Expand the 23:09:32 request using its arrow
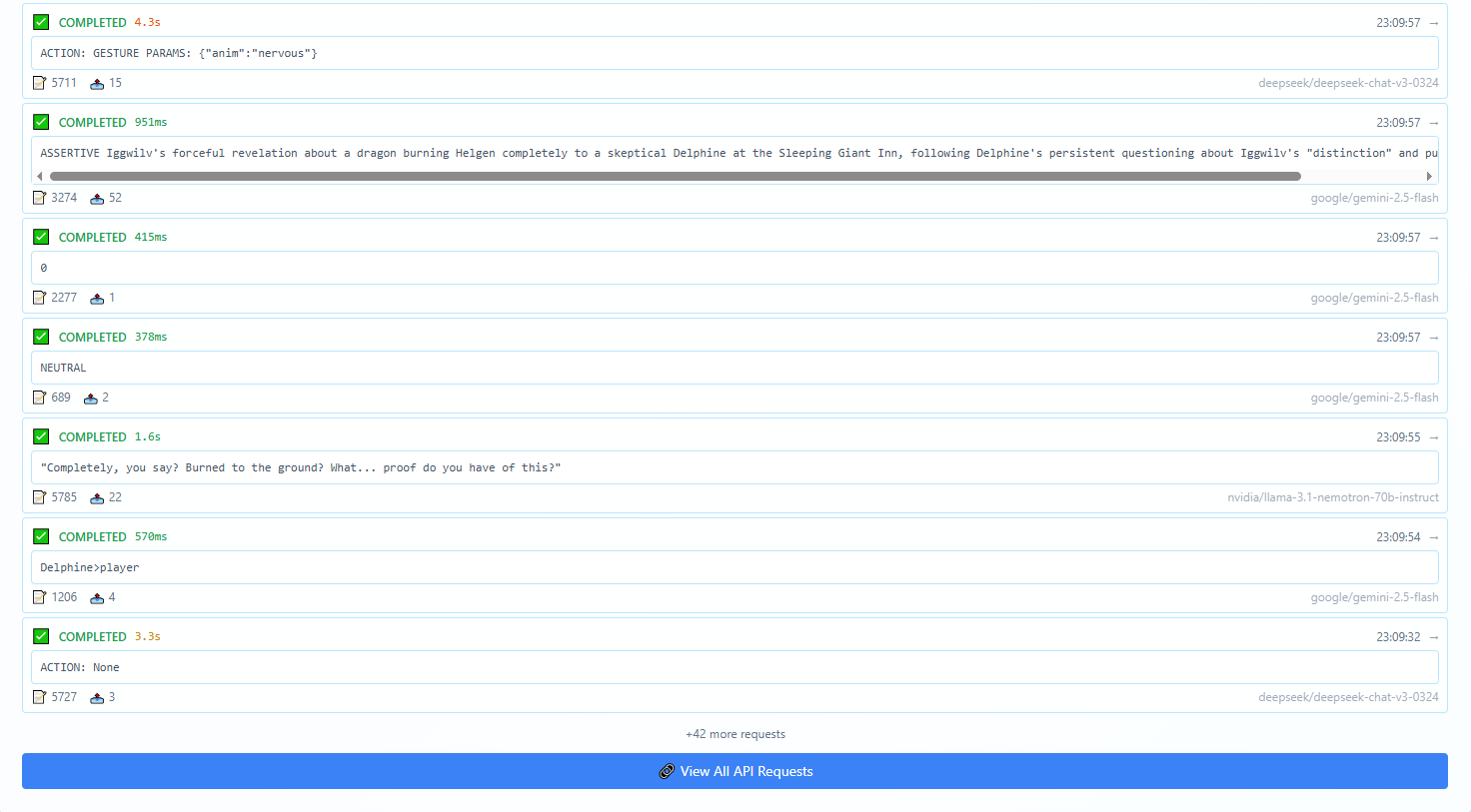This screenshot has height=812, width=1471. [x=1433, y=637]
